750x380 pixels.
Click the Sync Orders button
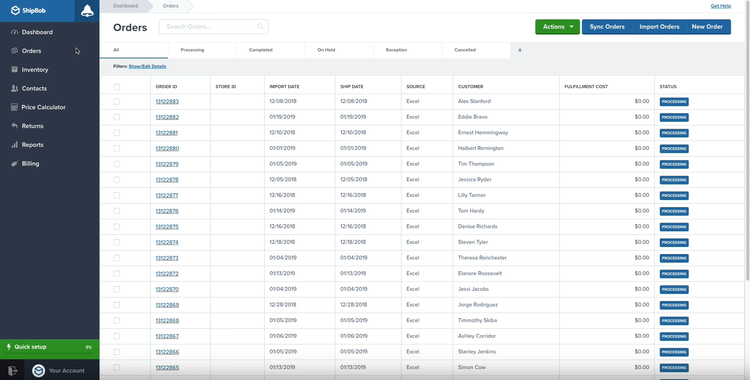pyautogui.click(x=607, y=27)
